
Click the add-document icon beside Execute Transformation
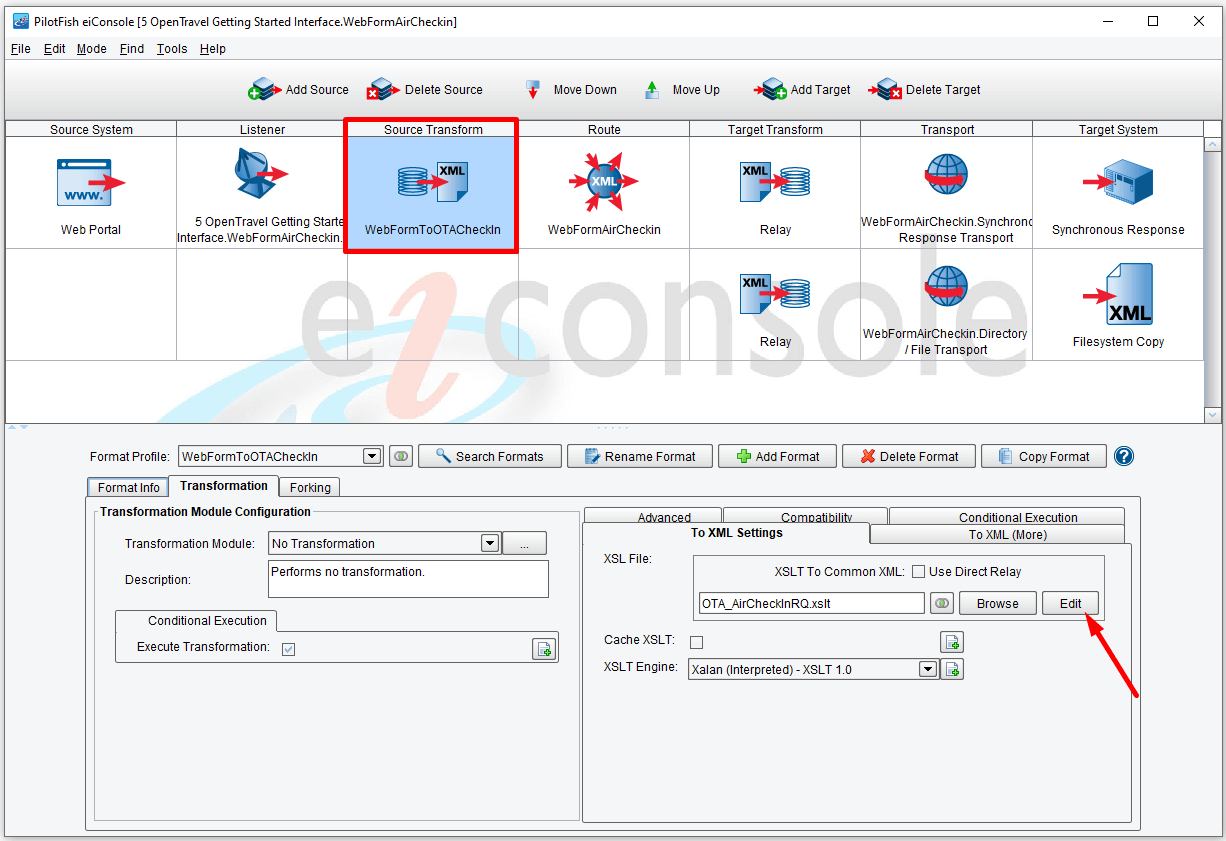[x=543, y=648]
